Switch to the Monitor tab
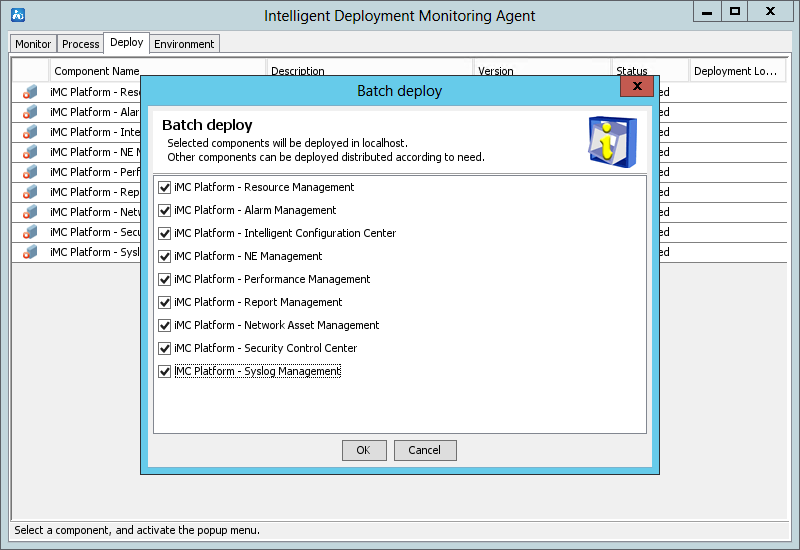The image size is (800, 550). pos(33,44)
